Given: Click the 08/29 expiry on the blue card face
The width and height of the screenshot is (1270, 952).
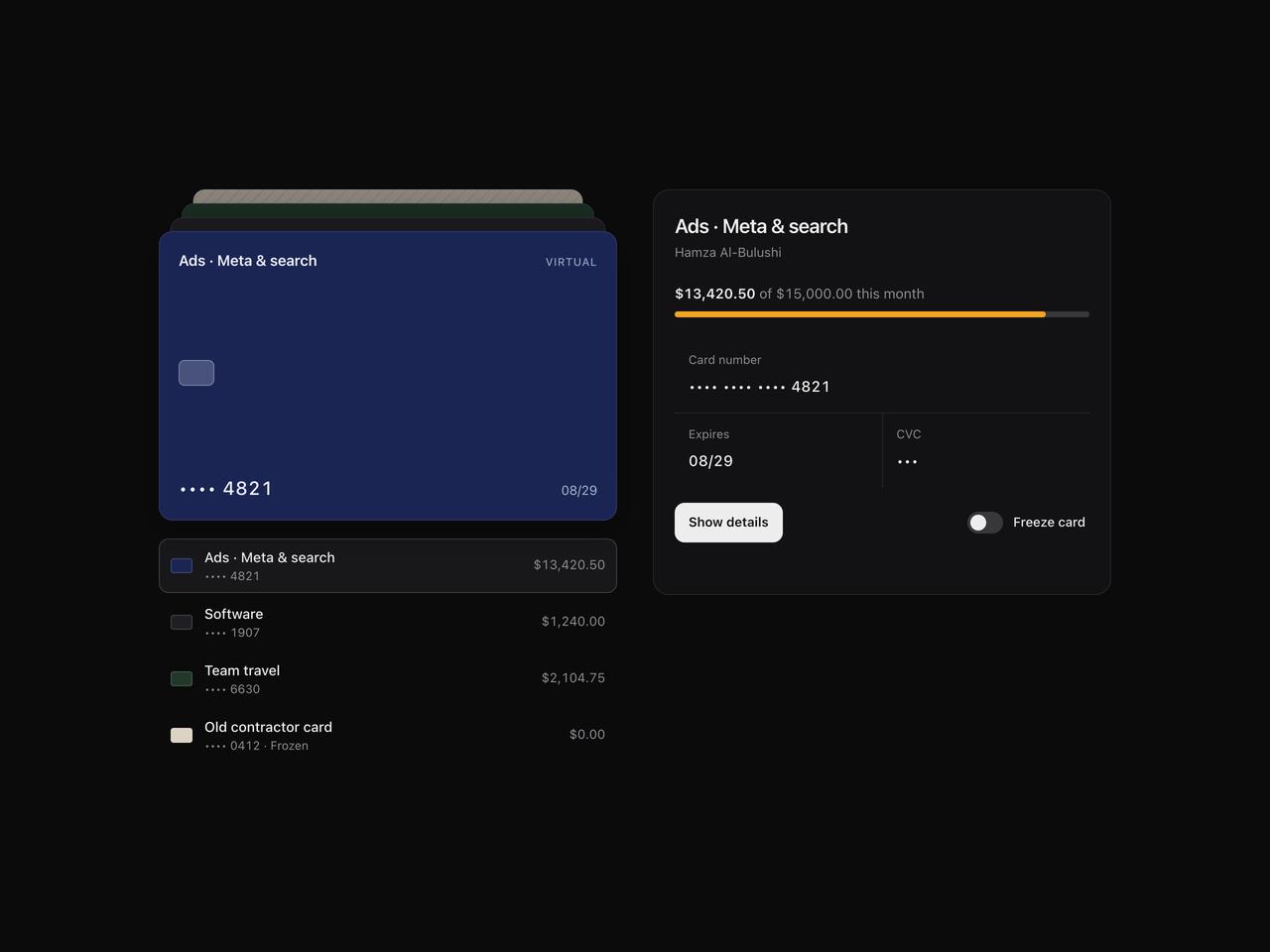Looking at the screenshot, I should click(x=579, y=491).
